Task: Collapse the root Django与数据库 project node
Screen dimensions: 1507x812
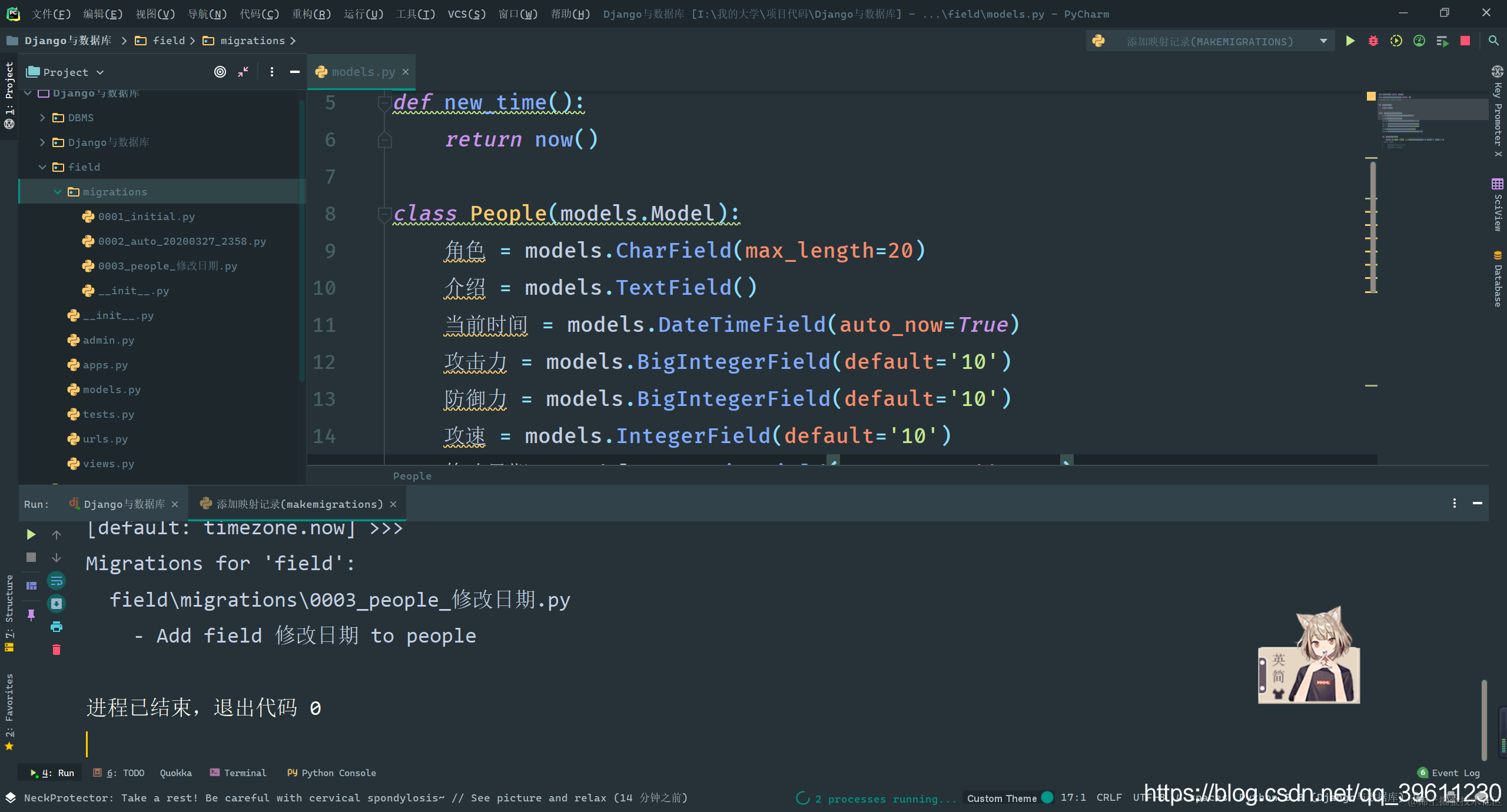Action: pyautogui.click(x=28, y=93)
